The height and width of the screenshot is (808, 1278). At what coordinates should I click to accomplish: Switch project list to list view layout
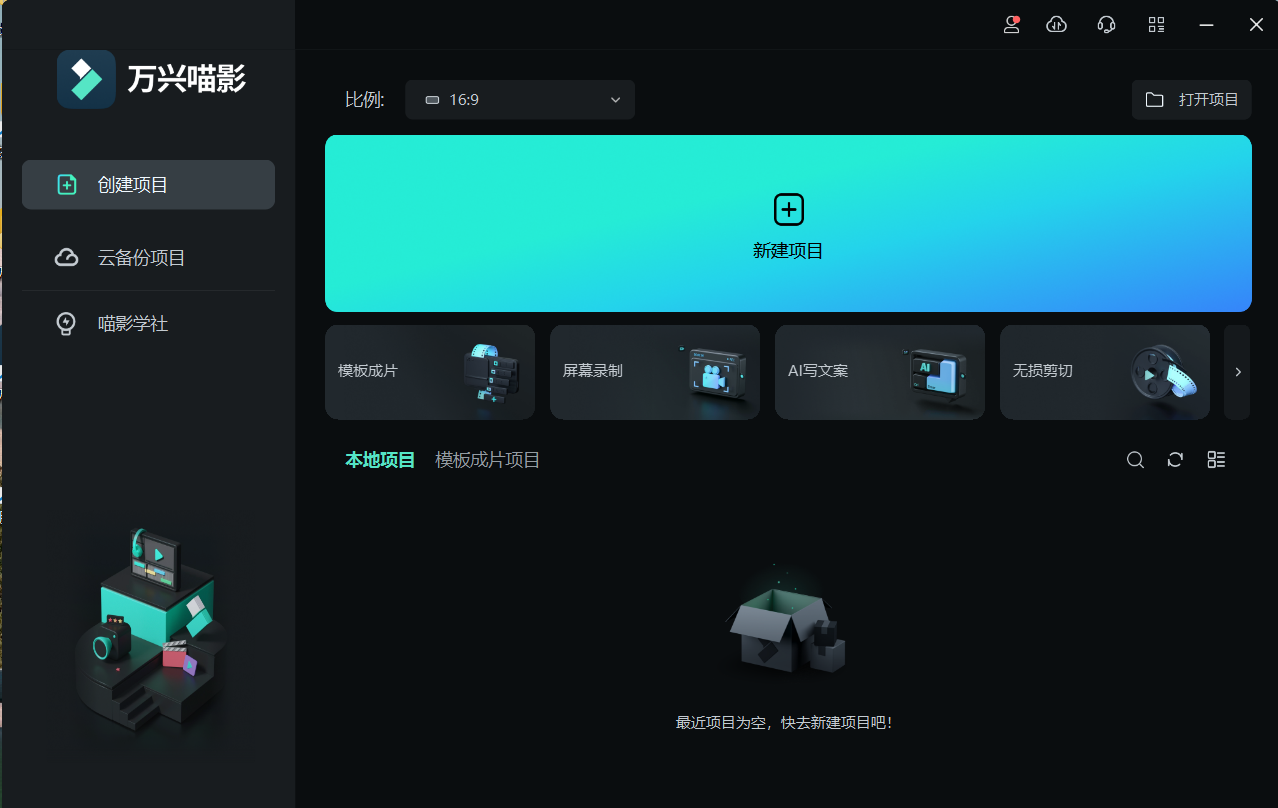coord(1216,459)
